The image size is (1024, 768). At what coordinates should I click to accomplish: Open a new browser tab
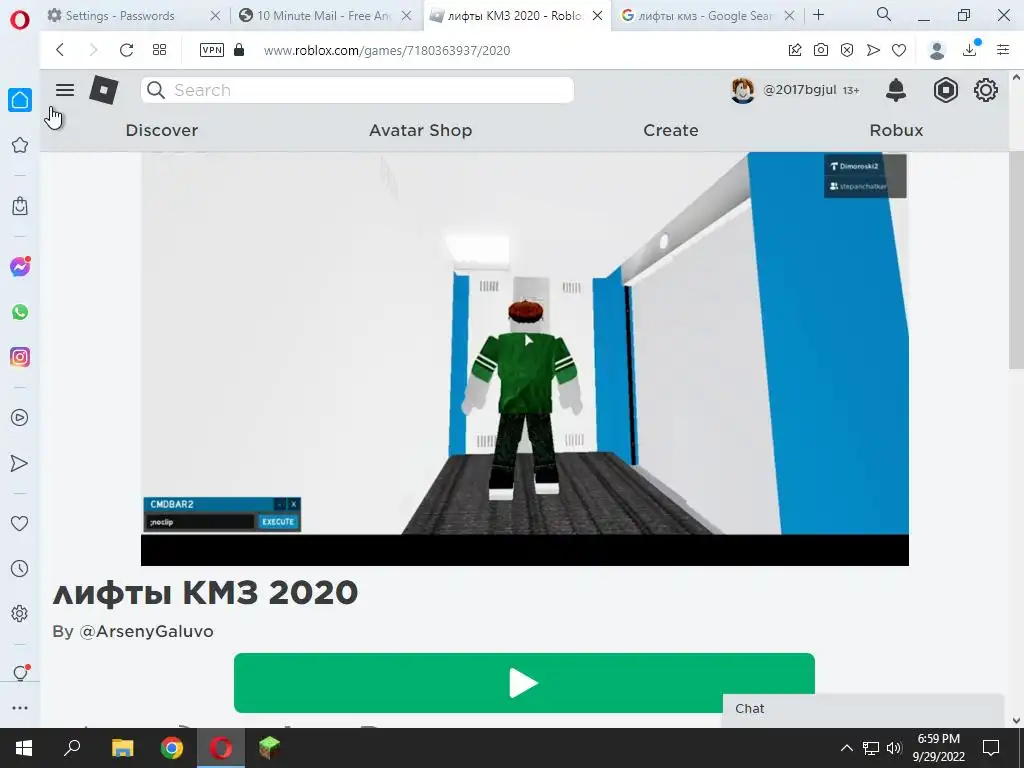tap(818, 15)
